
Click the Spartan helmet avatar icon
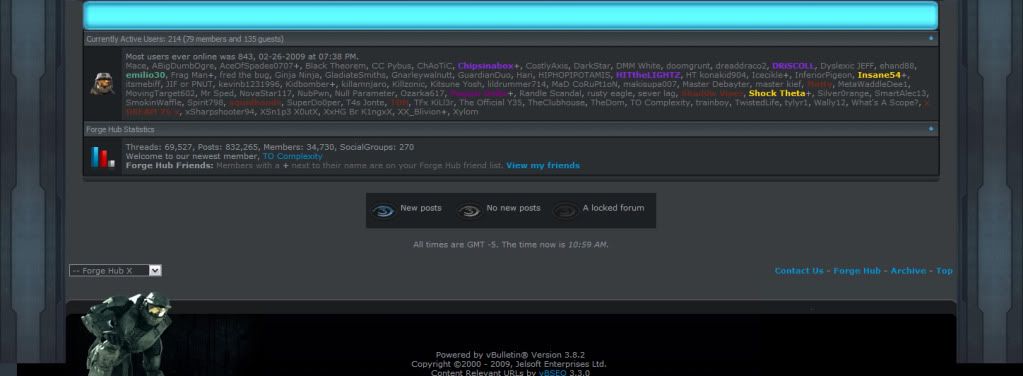[x=102, y=84]
